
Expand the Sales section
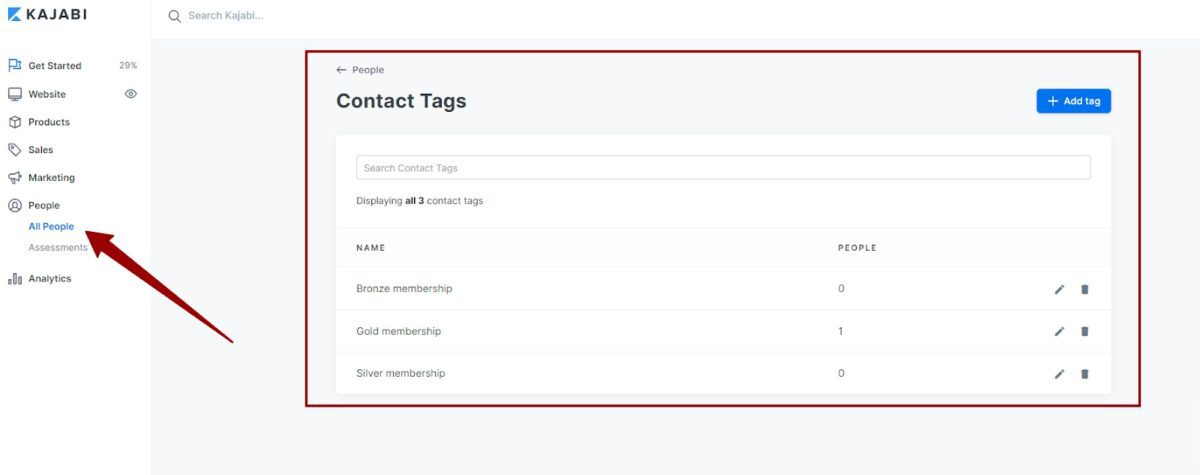40,150
